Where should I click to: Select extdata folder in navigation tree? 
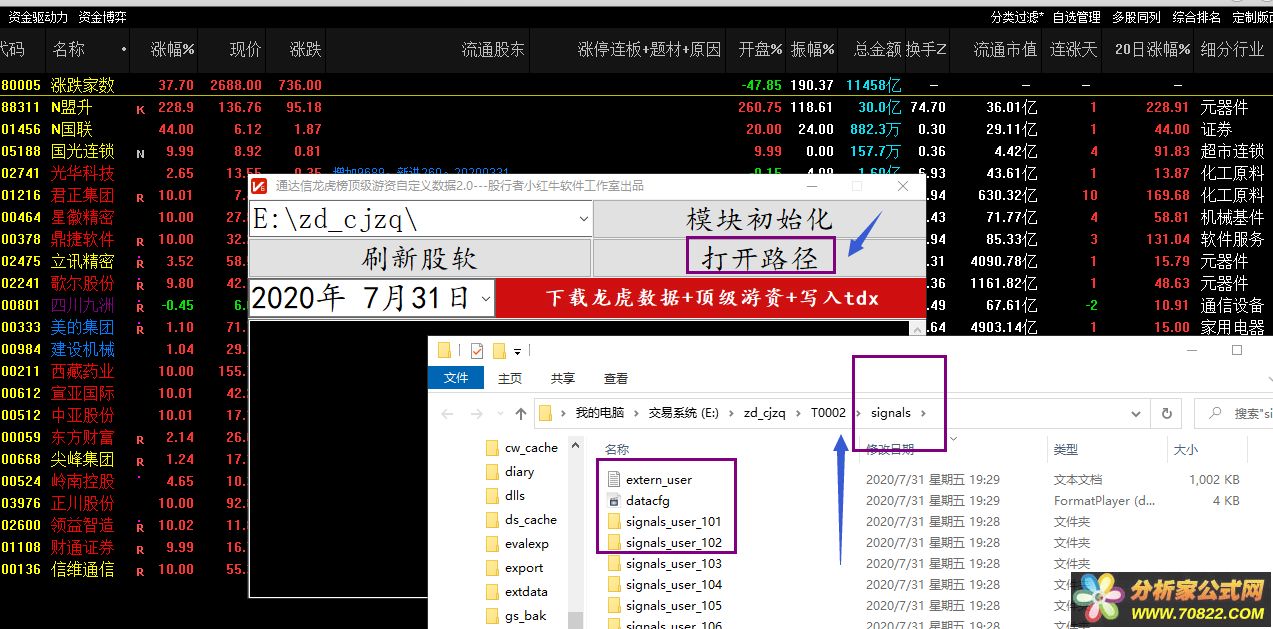click(x=526, y=592)
